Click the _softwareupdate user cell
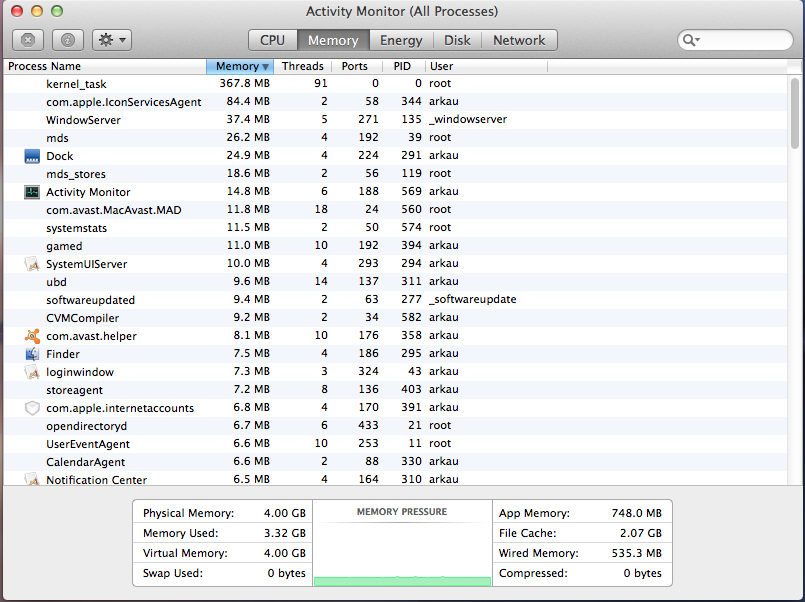The image size is (805, 602). pyautogui.click(x=473, y=299)
